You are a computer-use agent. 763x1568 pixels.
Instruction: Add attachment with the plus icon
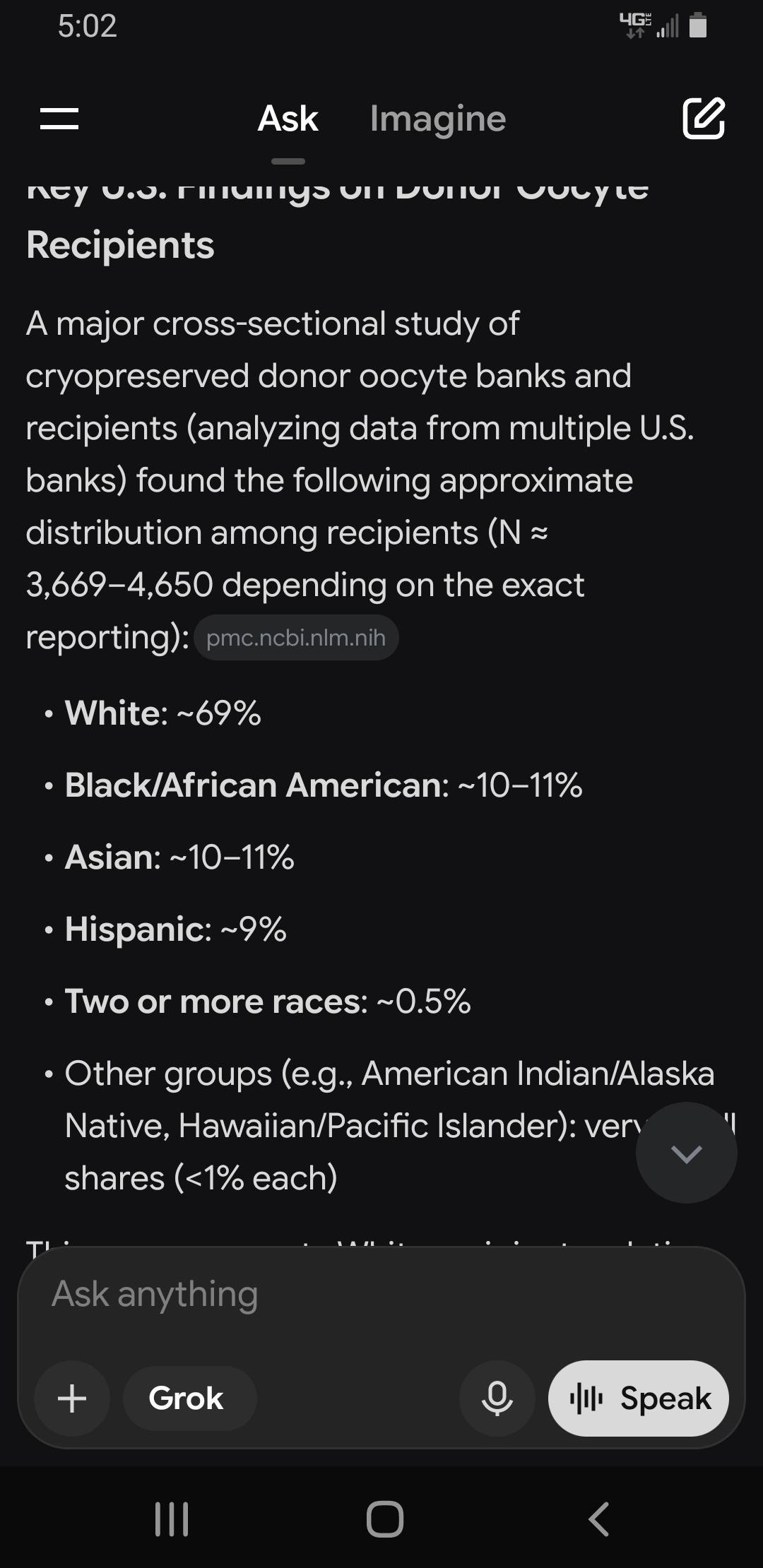[72, 1398]
